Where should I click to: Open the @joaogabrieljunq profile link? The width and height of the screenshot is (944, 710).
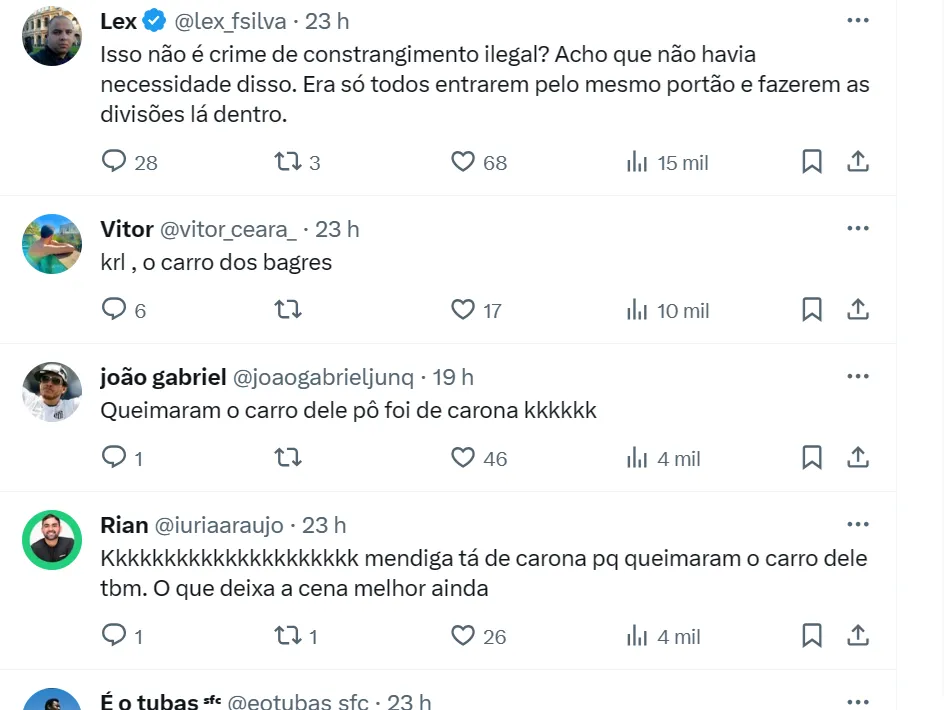323,377
